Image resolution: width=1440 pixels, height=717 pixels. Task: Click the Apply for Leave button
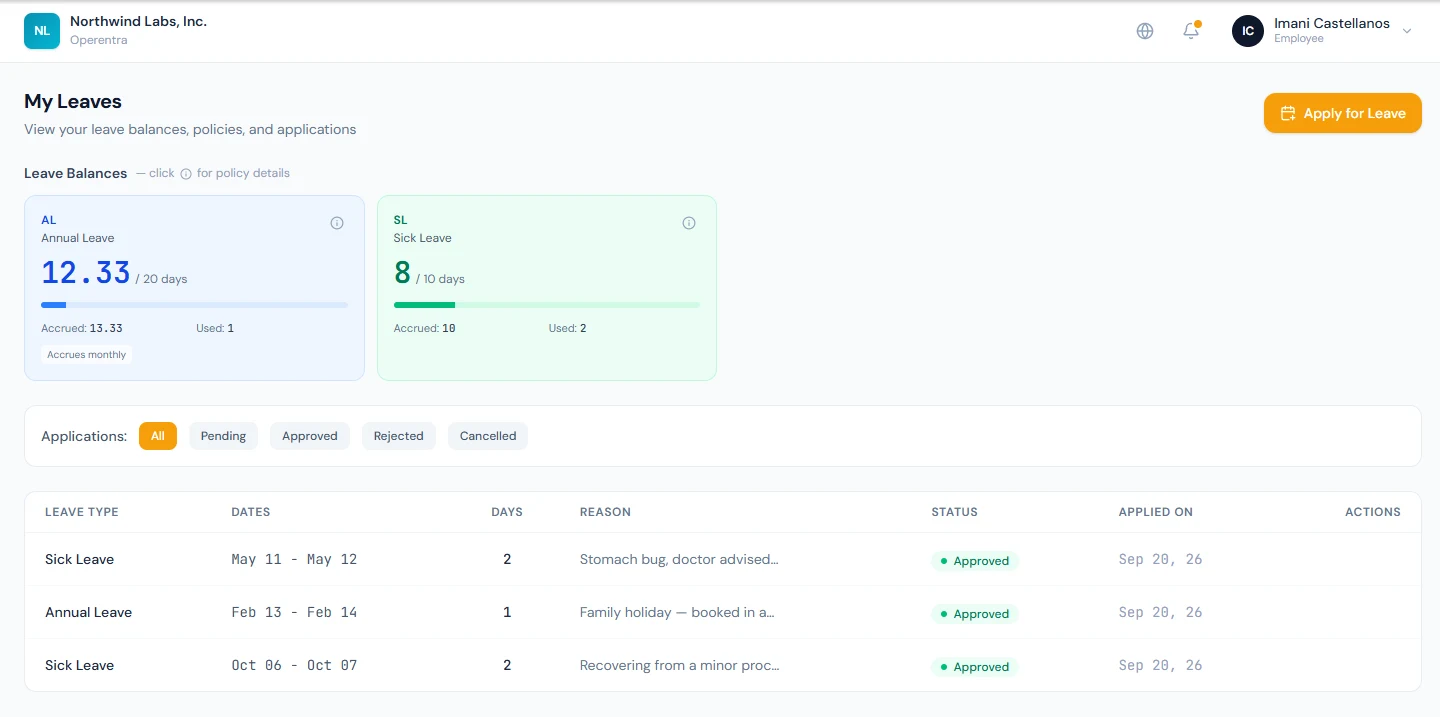pos(1342,113)
